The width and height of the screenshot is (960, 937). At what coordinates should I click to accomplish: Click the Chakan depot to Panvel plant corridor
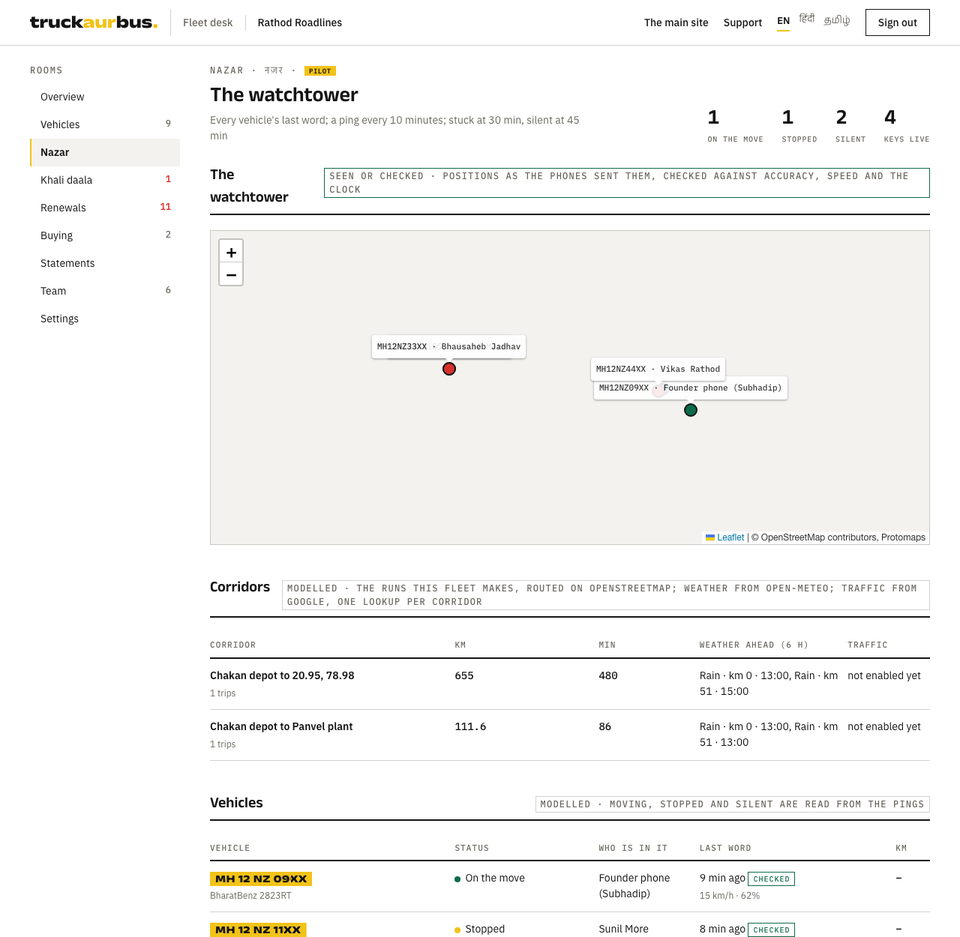click(x=281, y=726)
